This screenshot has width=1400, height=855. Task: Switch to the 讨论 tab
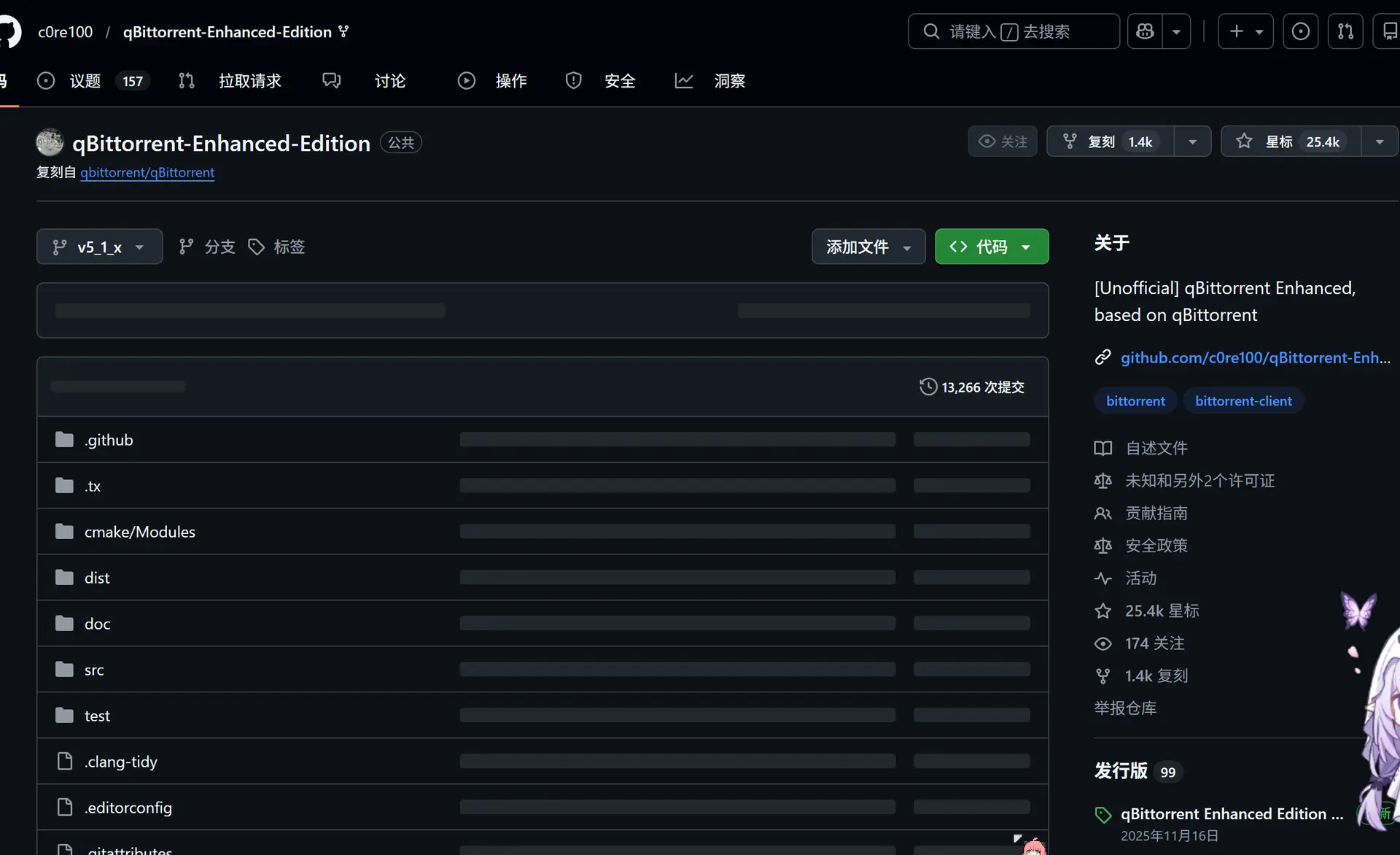click(x=365, y=81)
